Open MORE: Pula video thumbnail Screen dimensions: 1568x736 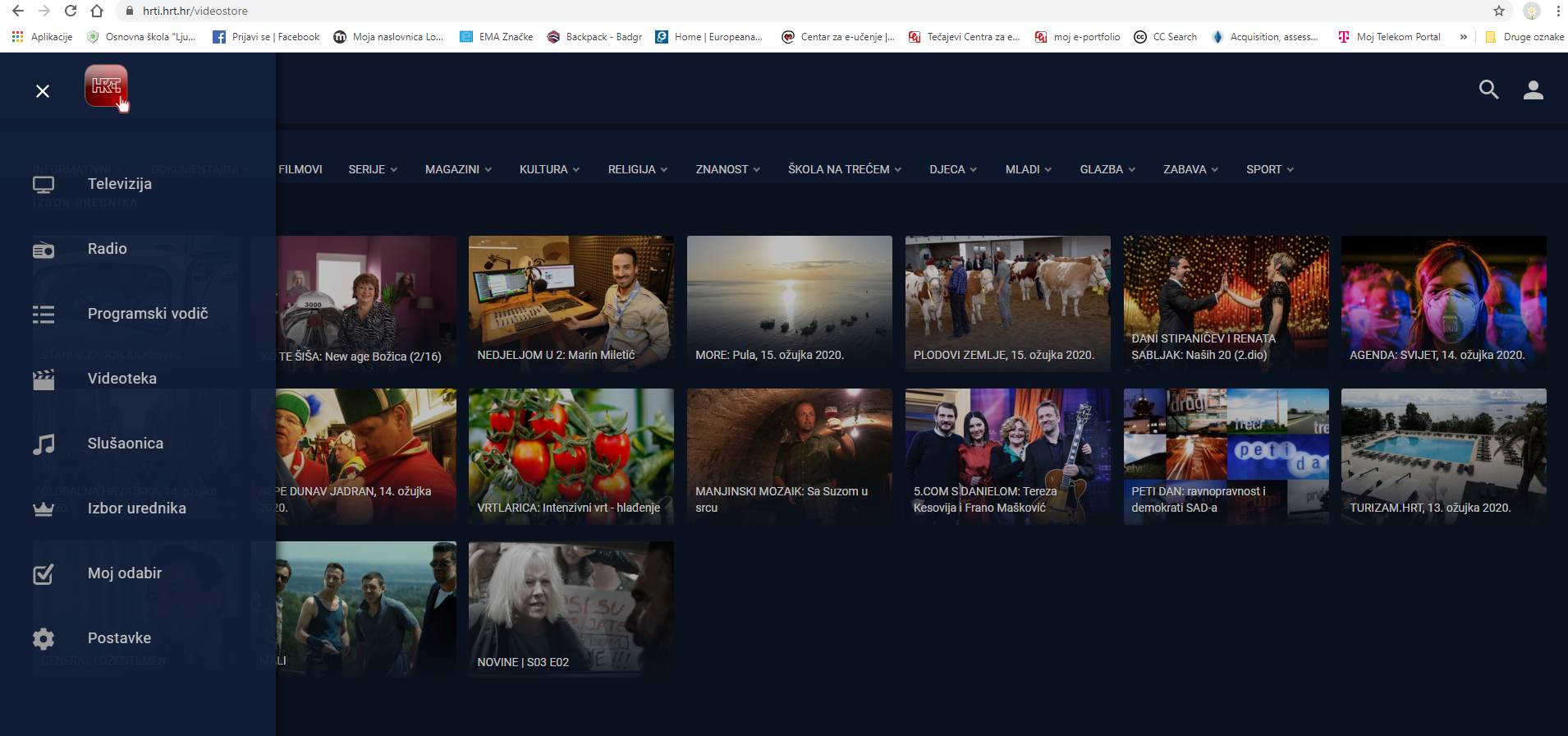[790, 304]
